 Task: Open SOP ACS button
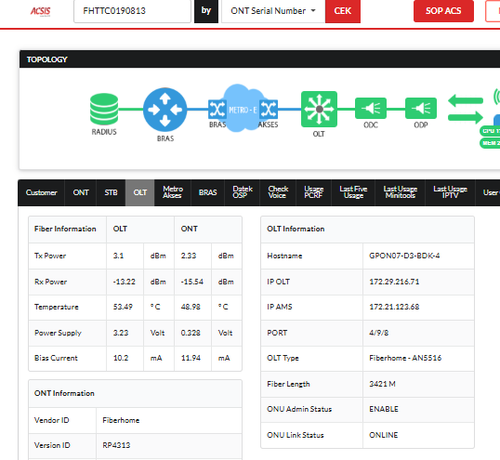443,11
